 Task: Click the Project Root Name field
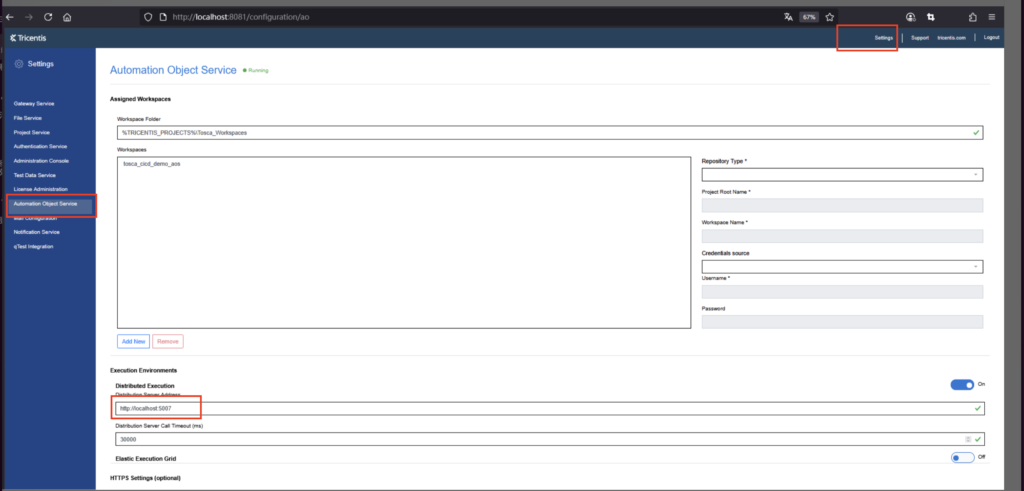(842, 205)
